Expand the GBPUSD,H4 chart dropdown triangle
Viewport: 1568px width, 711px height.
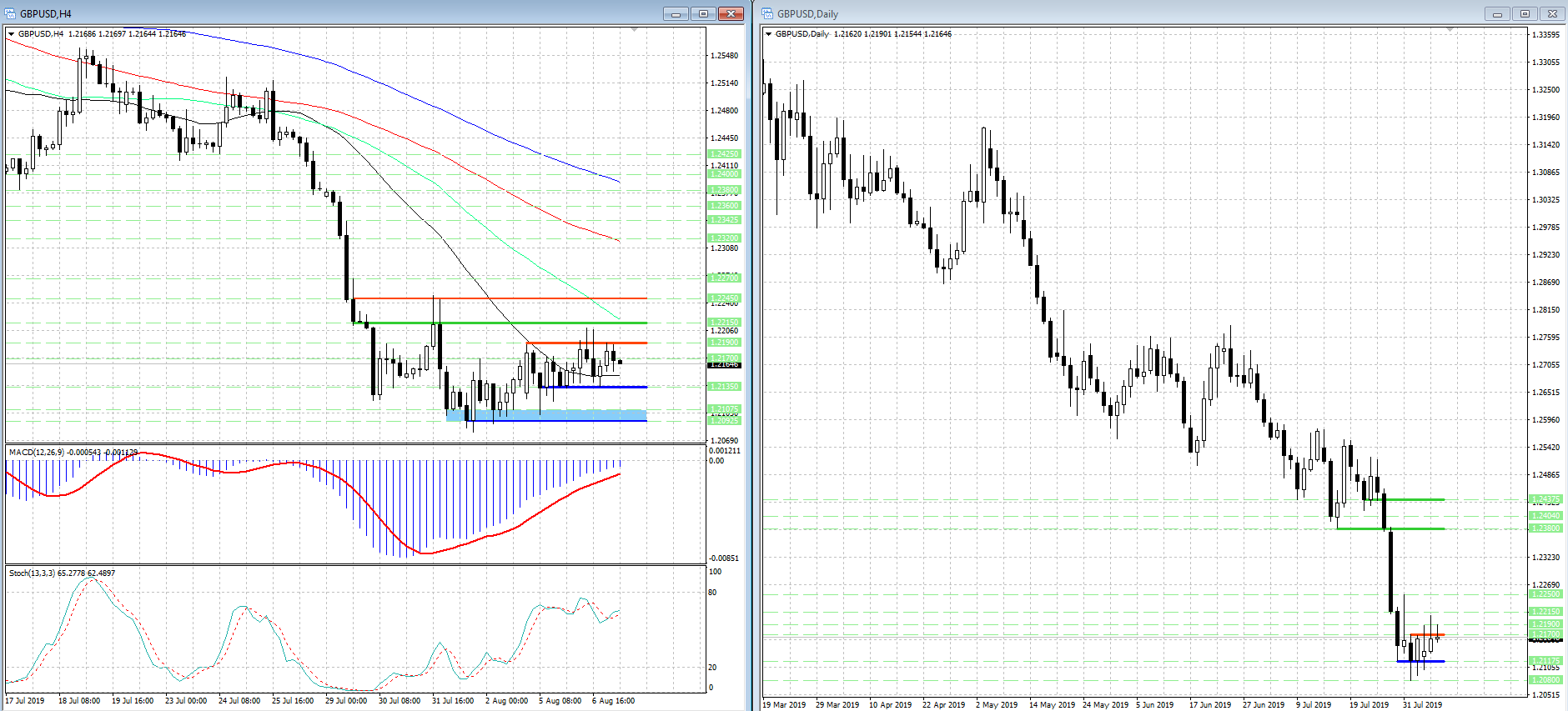click(12, 34)
